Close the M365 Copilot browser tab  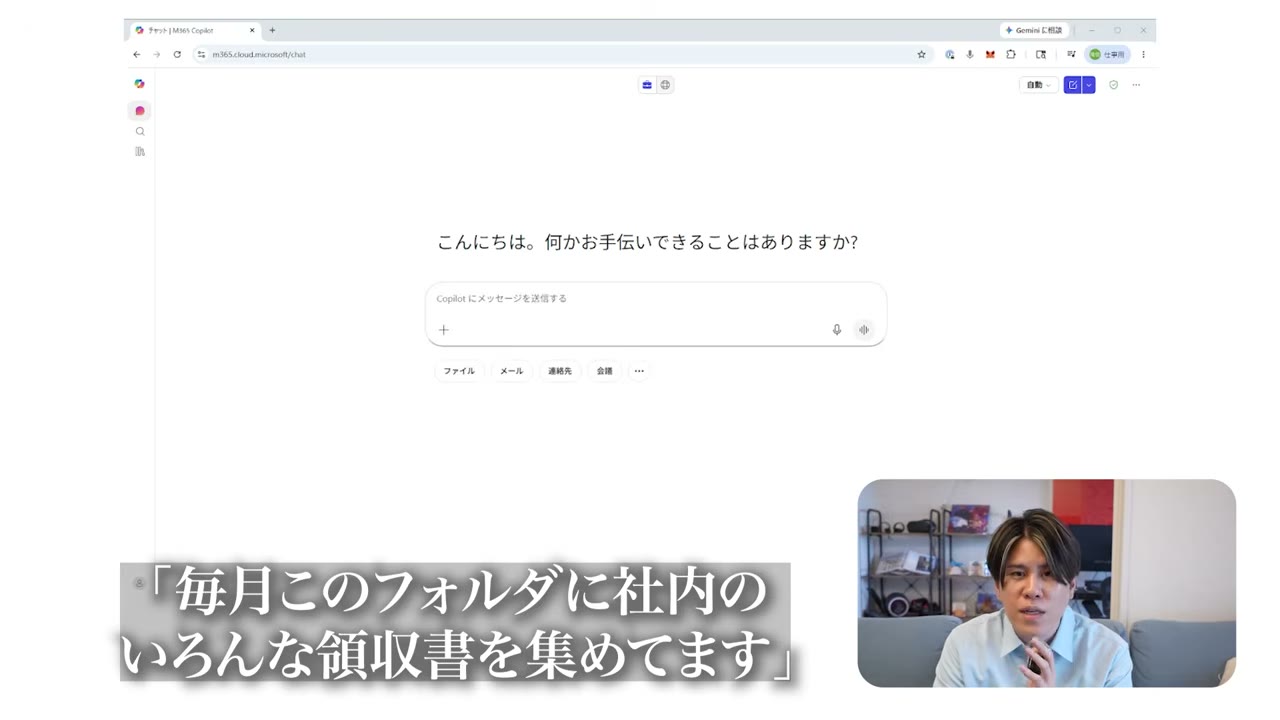point(252,30)
